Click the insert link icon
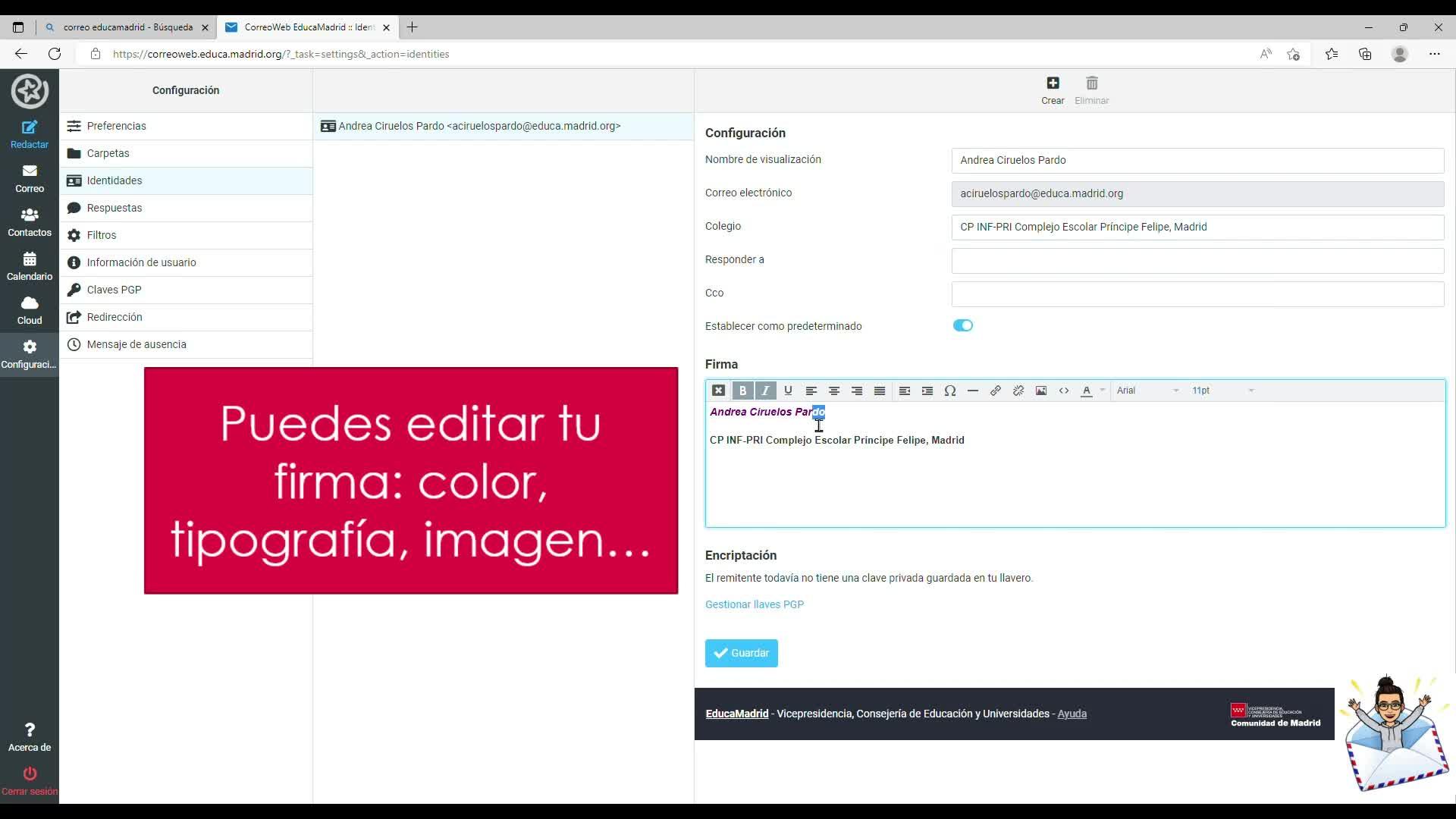Screen dimensions: 1456x819 [x=996, y=391]
